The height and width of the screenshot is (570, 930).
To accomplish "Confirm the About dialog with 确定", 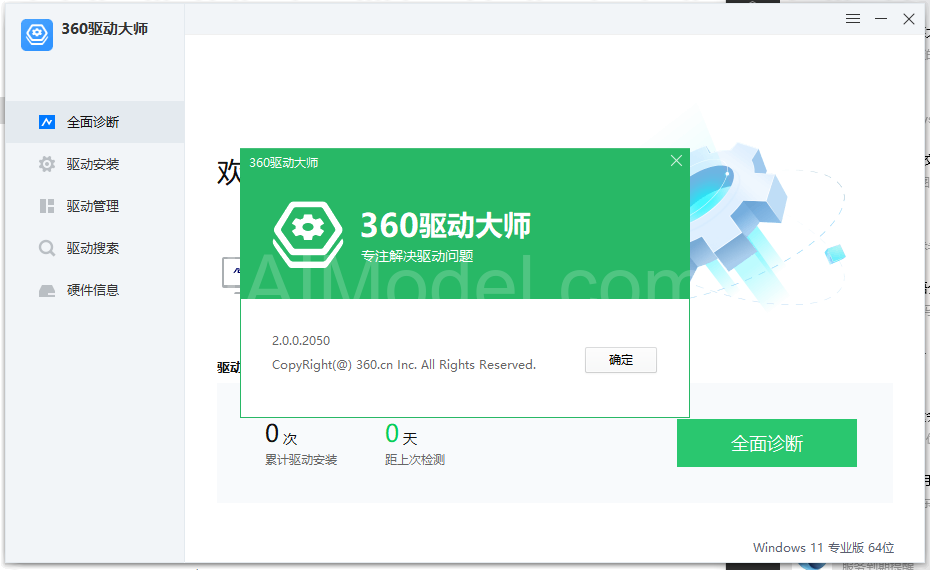I will [x=620, y=360].
